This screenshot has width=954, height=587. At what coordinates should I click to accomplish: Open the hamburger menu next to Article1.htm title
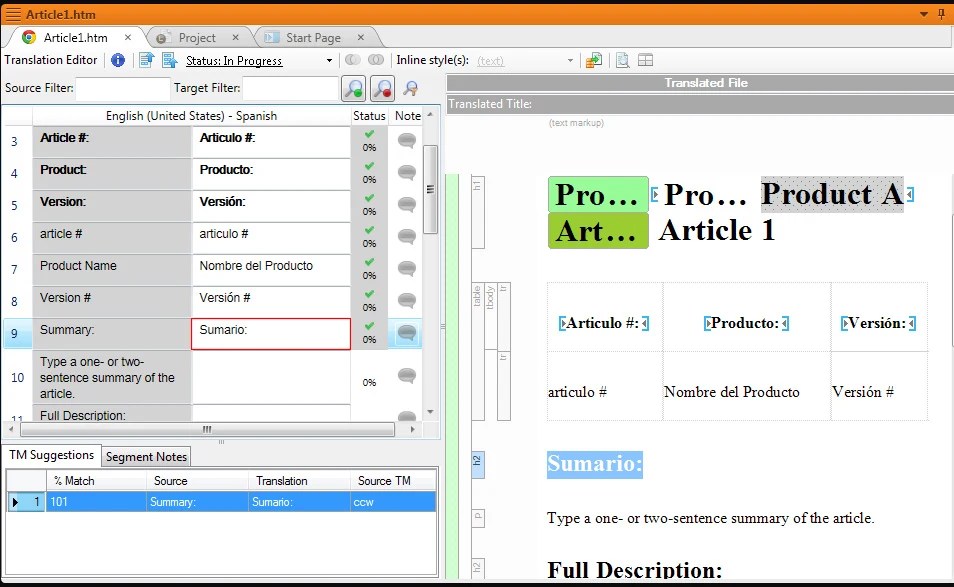pyautogui.click(x=13, y=14)
